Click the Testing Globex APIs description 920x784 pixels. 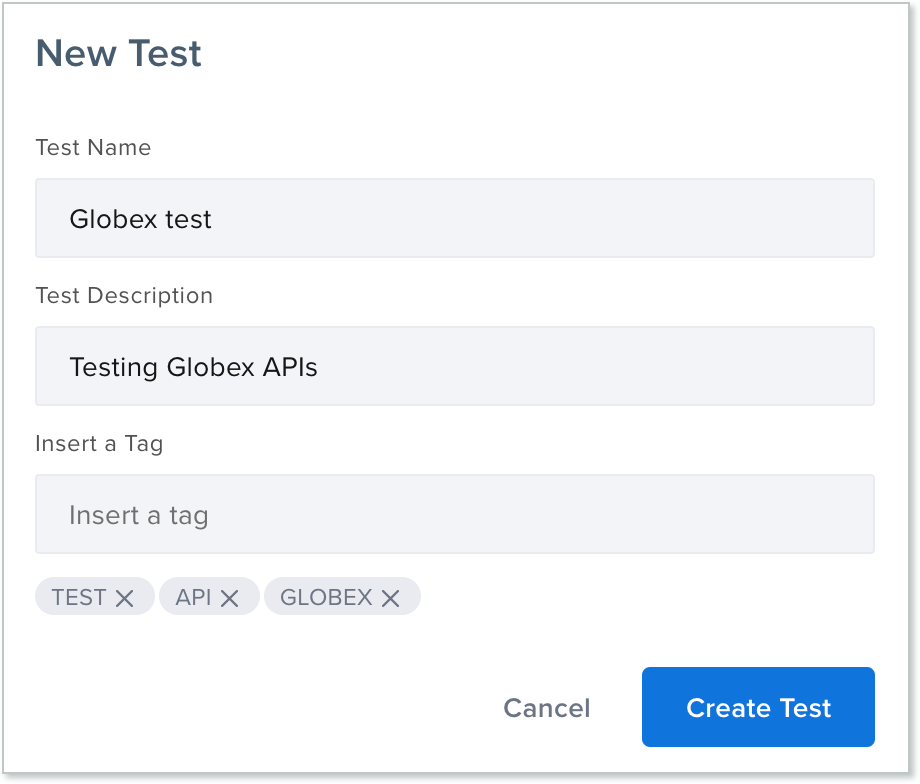(193, 367)
